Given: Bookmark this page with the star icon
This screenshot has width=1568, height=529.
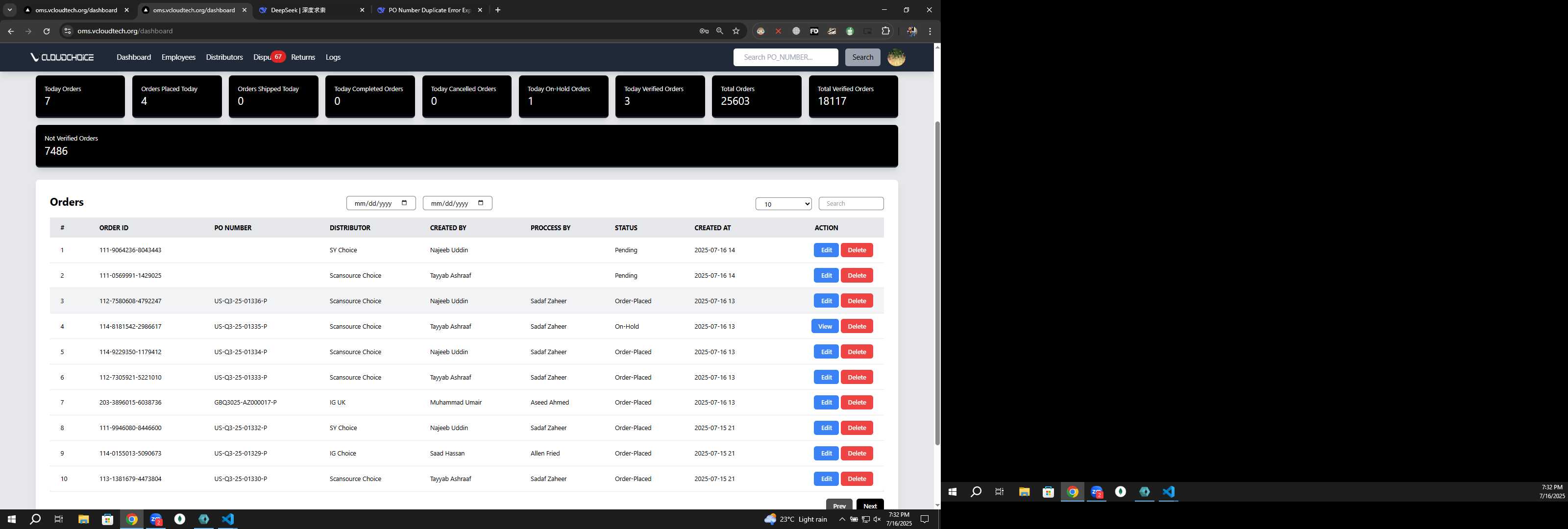Looking at the screenshot, I should click(736, 31).
